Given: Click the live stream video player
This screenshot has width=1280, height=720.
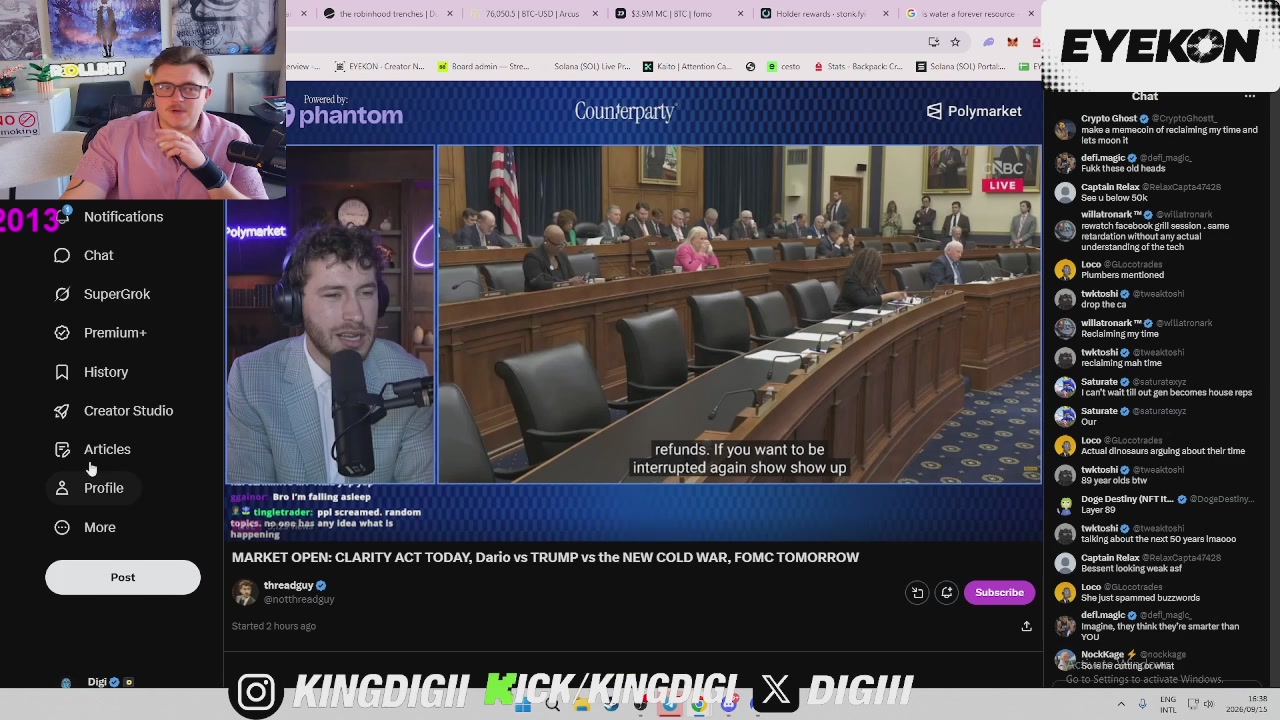Looking at the screenshot, I should pos(634,315).
